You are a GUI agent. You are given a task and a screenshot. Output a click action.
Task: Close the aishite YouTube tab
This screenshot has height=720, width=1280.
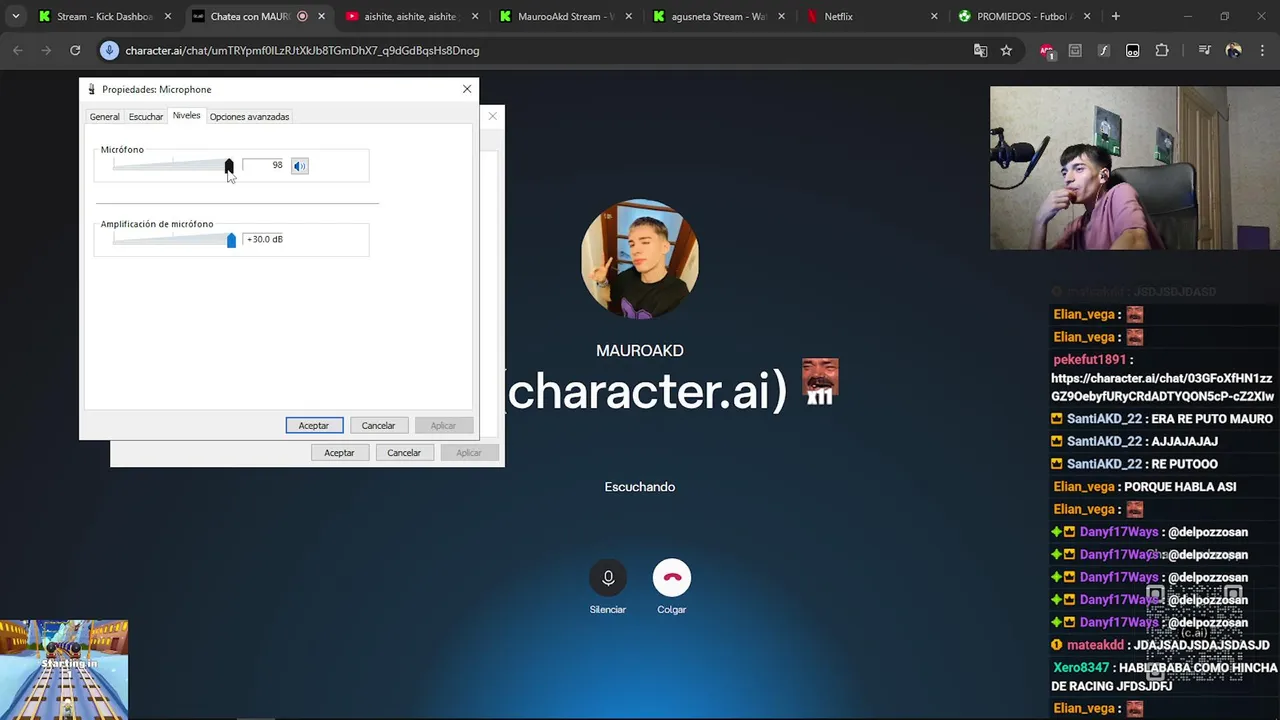coord(474,16)
